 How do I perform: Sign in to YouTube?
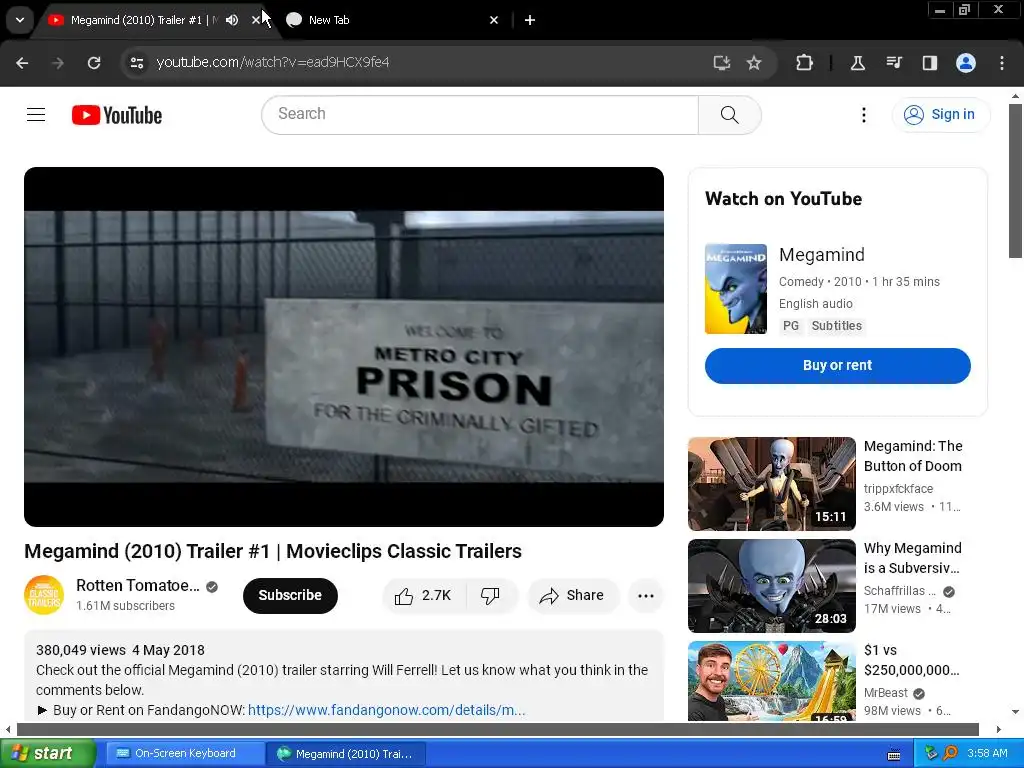tap(940, 114)
